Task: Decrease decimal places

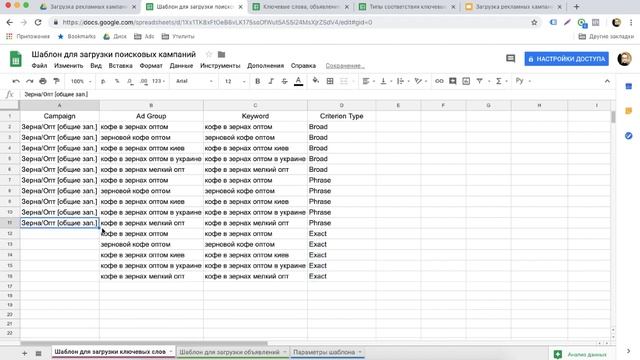Action: (130, 81)
